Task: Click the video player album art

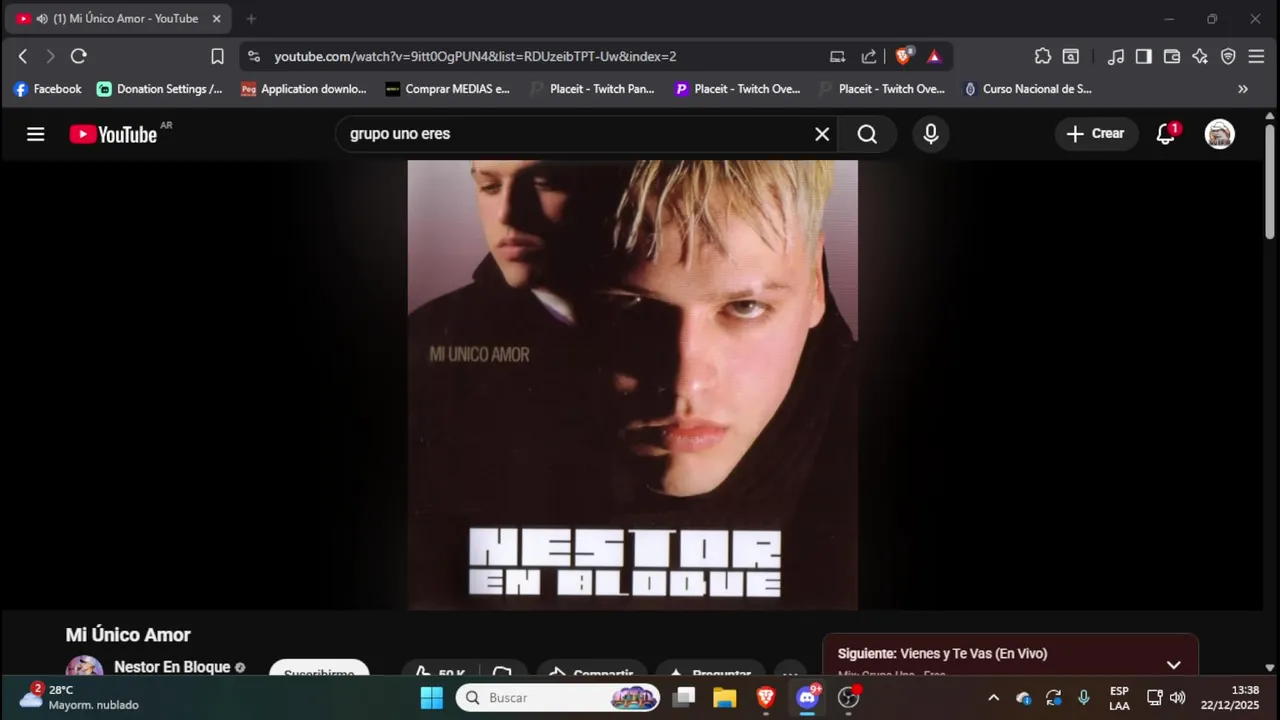Action: (x=632, y=385)
